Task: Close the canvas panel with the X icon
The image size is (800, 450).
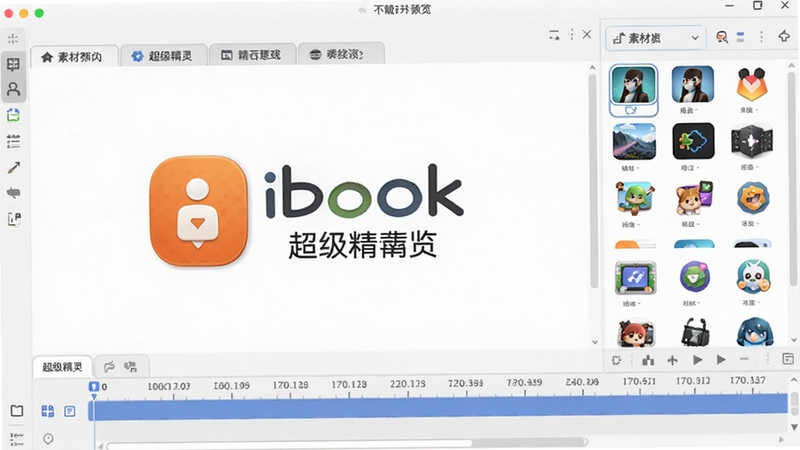Action: [587, 34]
